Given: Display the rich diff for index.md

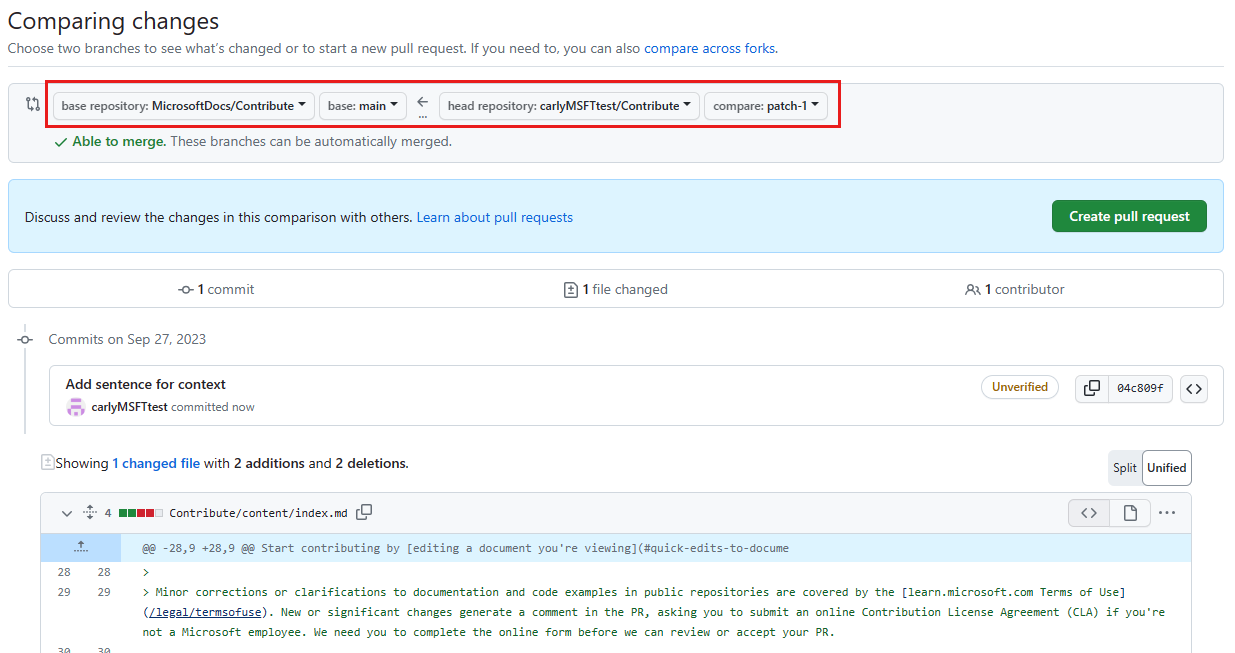Looking at the screenshot, I should (1130, 513).
